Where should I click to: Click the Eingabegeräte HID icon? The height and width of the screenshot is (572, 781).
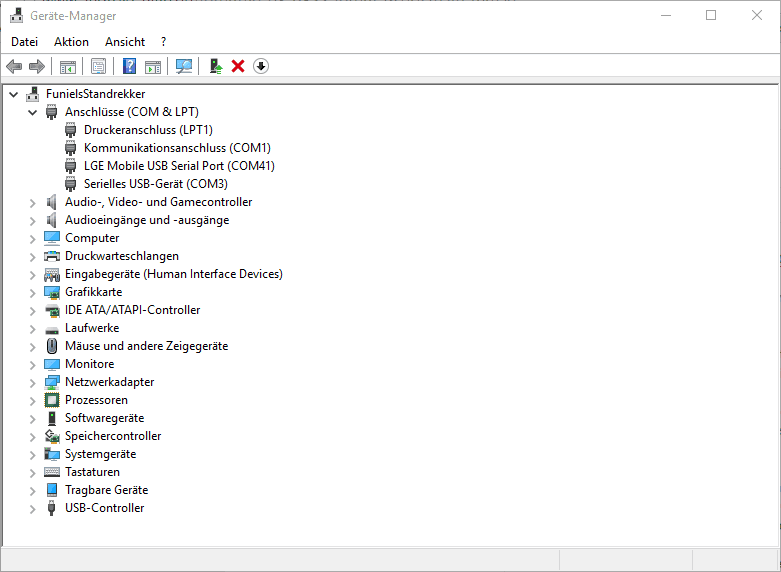[52, 274]
